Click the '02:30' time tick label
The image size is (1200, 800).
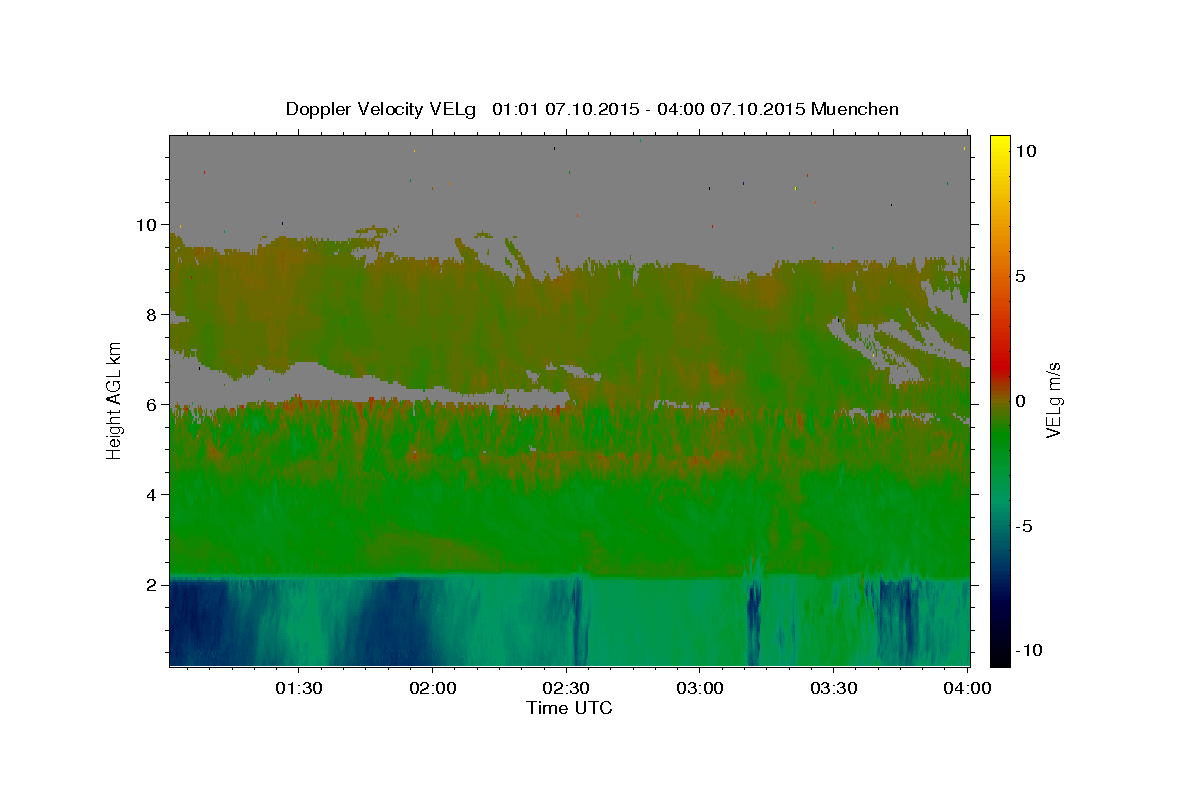[566, 689]
